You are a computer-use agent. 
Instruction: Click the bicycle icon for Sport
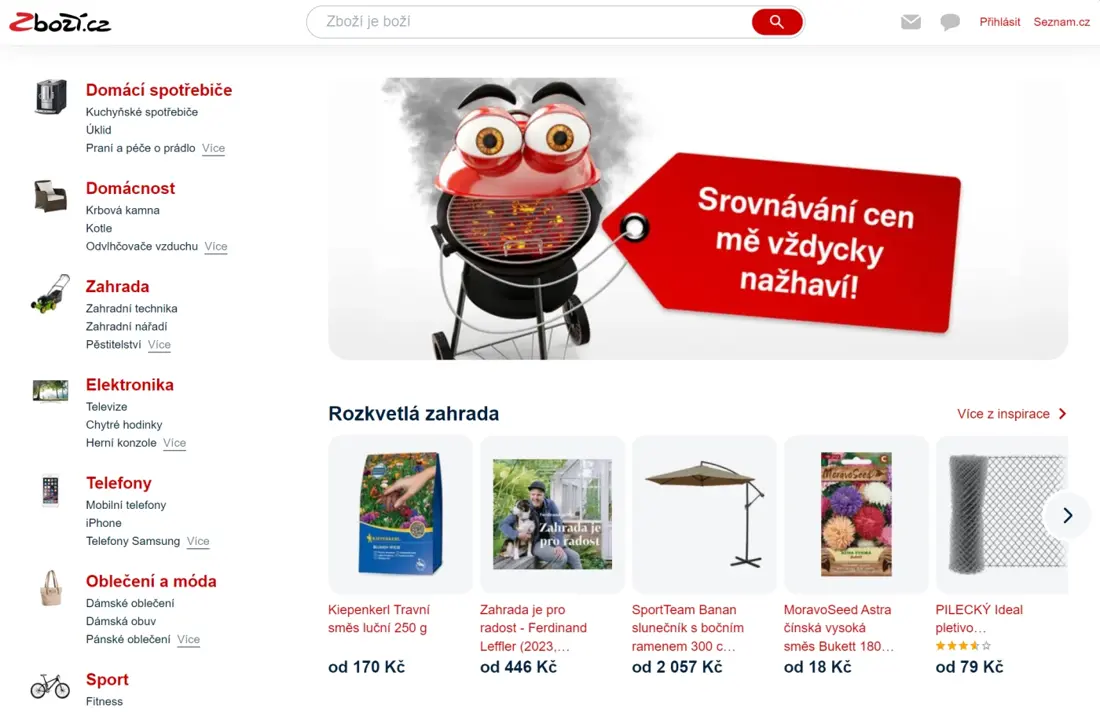[51, 686]
